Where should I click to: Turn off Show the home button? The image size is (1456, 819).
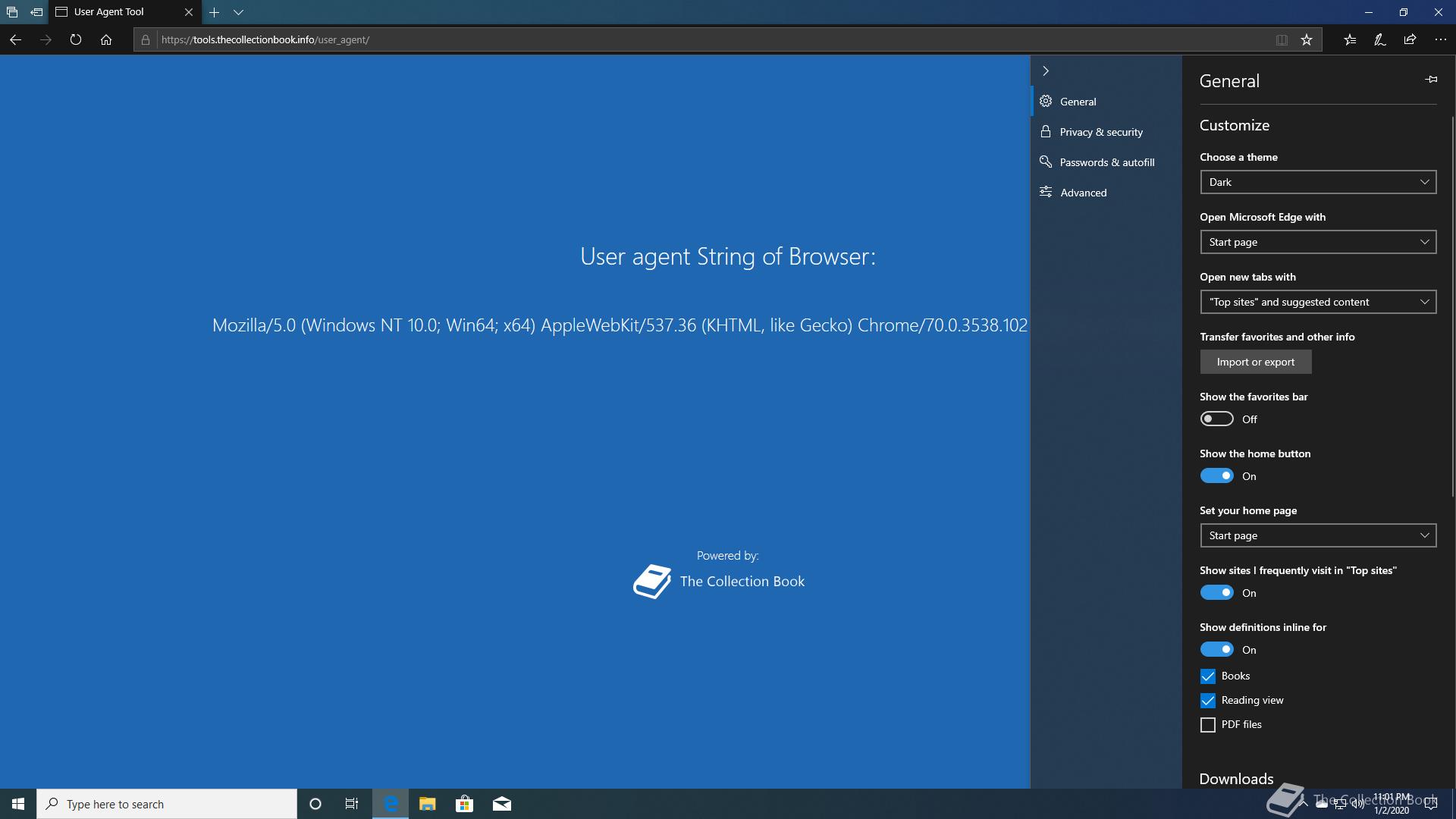point(1216,476)
